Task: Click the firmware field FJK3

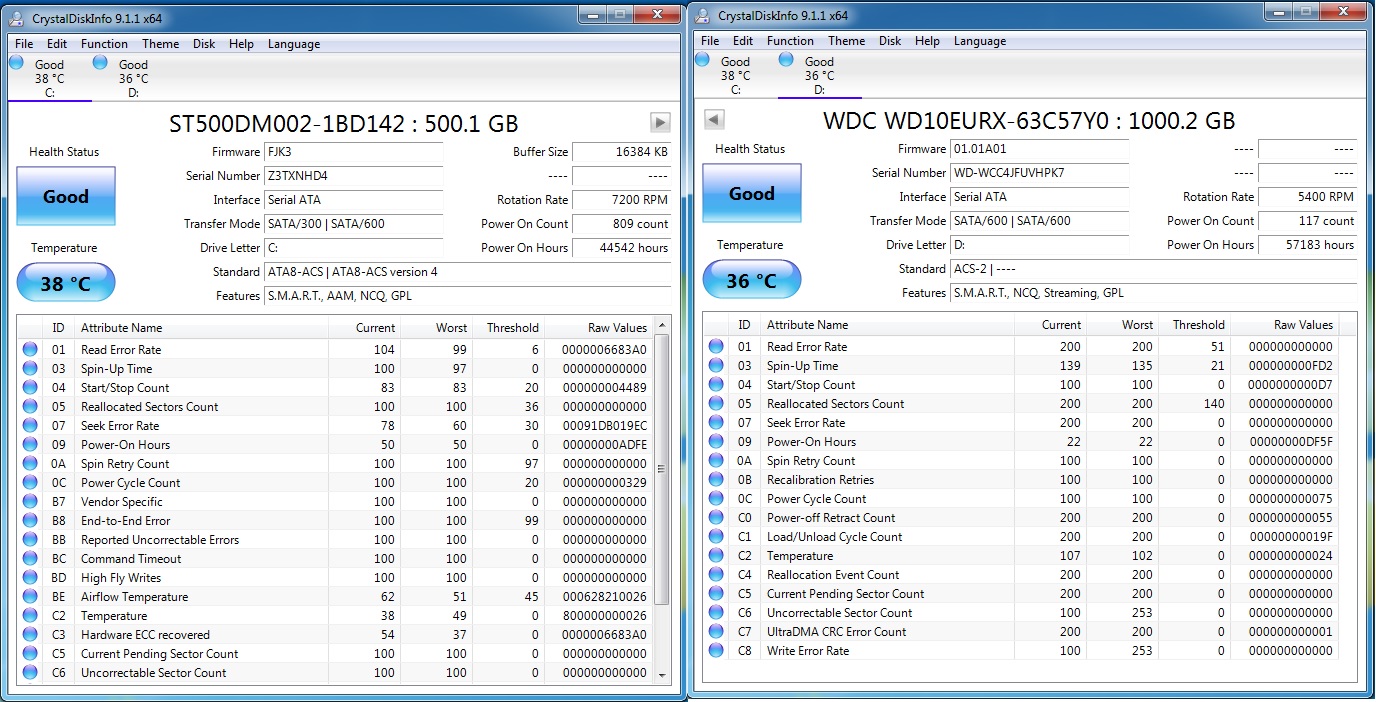Action: pyautogui.click(x=353, y=152)
